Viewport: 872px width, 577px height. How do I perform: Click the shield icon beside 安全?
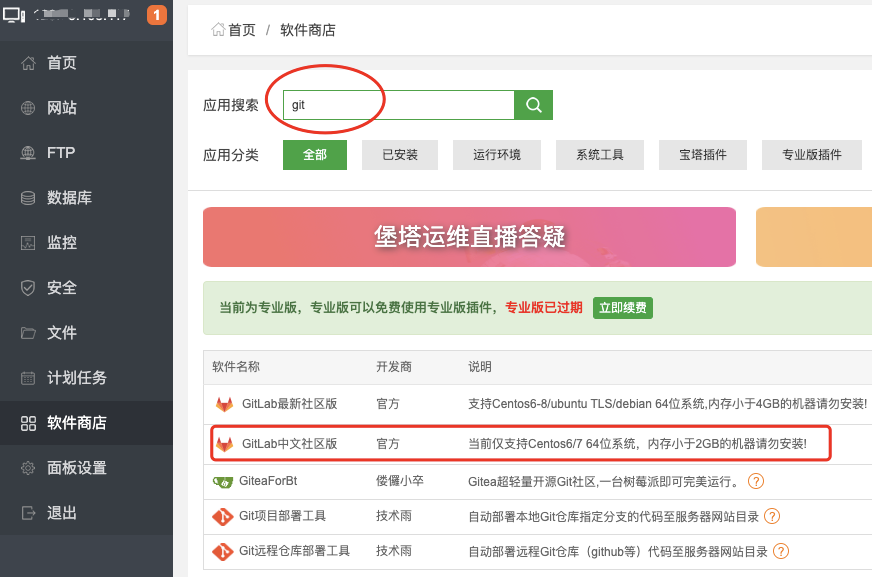pos(28,288)
